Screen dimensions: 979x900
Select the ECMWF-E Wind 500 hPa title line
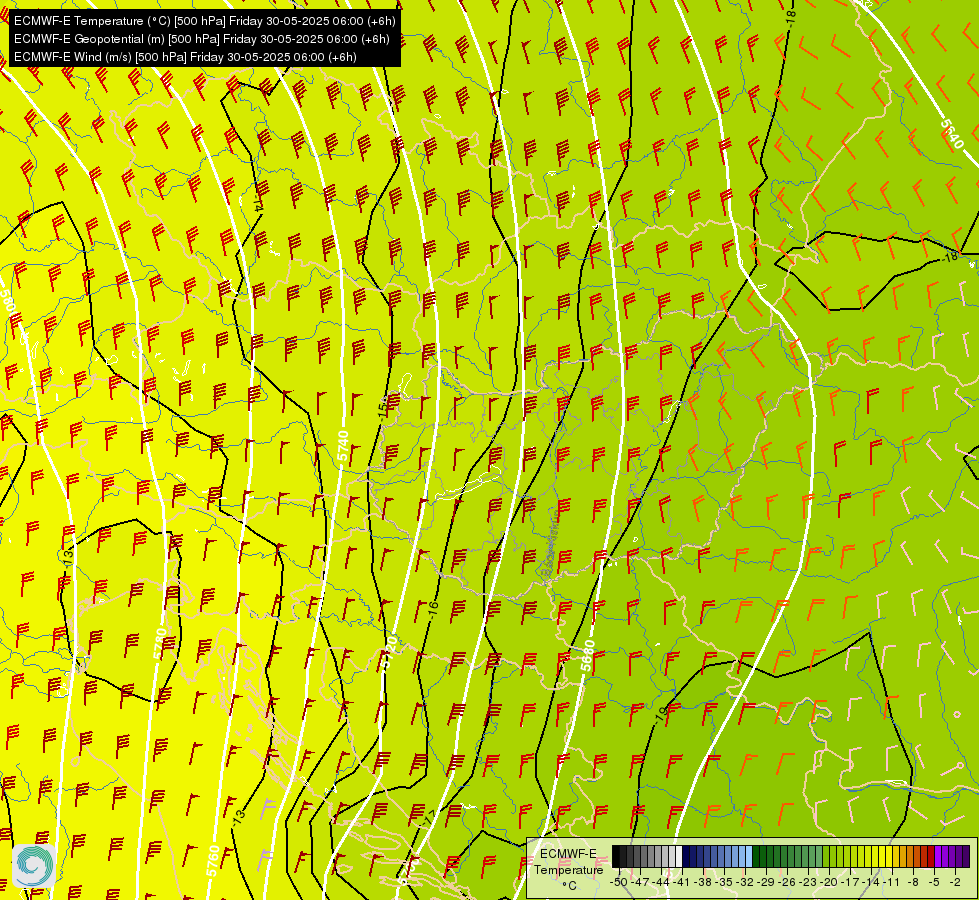[185, 57]
